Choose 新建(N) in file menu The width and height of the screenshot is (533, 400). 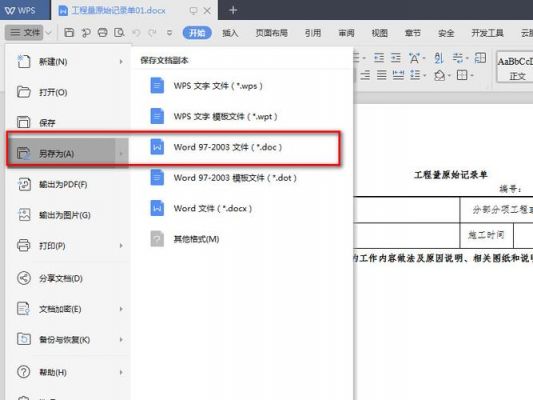(68, 62)
